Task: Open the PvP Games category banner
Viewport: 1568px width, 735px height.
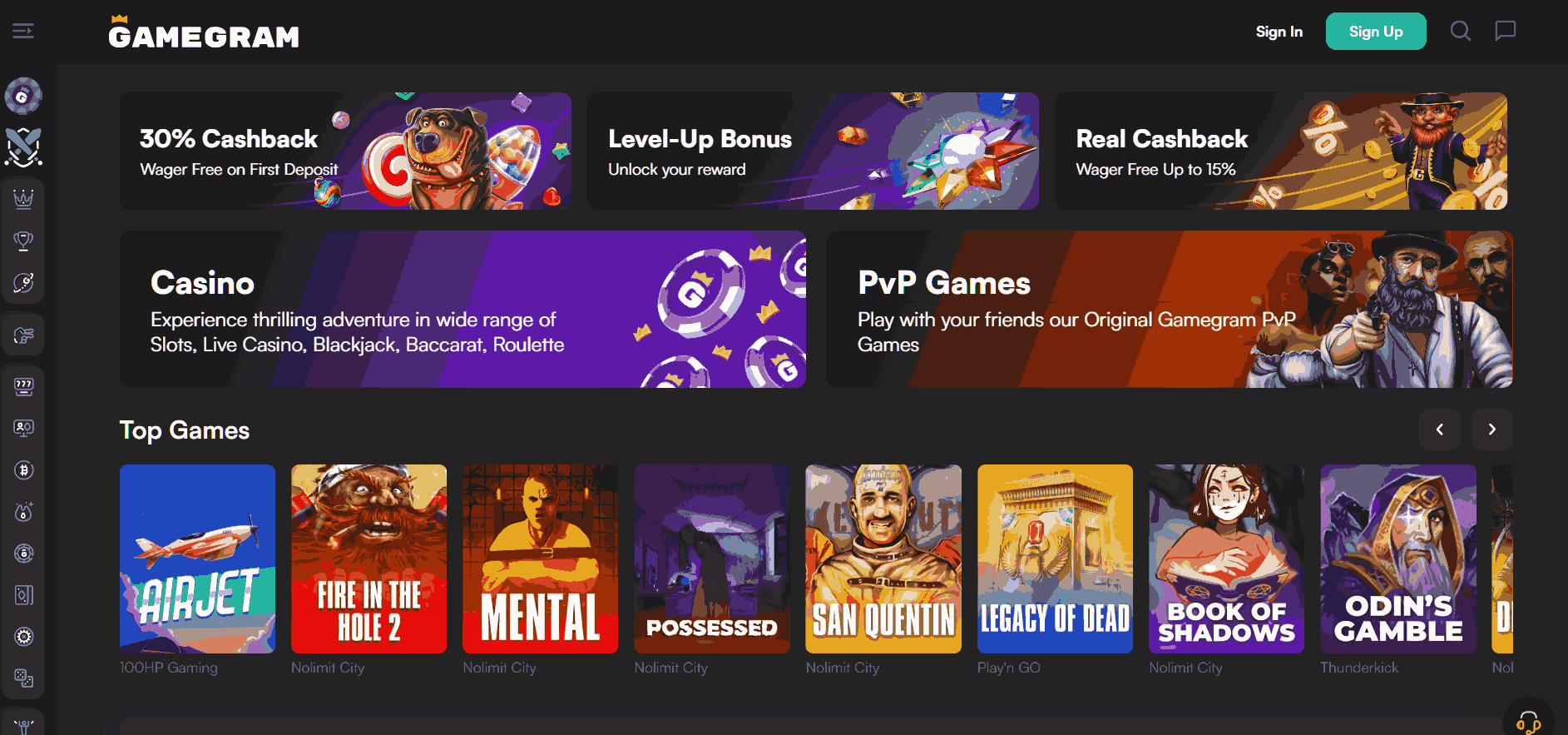Action: coord(1169,309)
